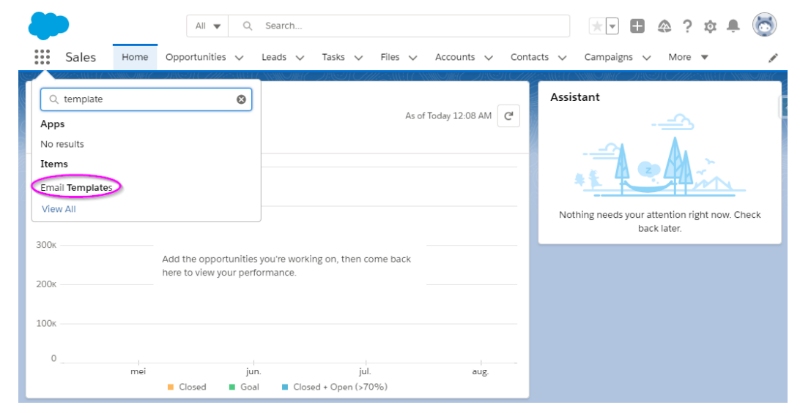Open the Notifications bell icon
Image resolution: width=800 pixels, height=413 pixels.
coord(734,26)
